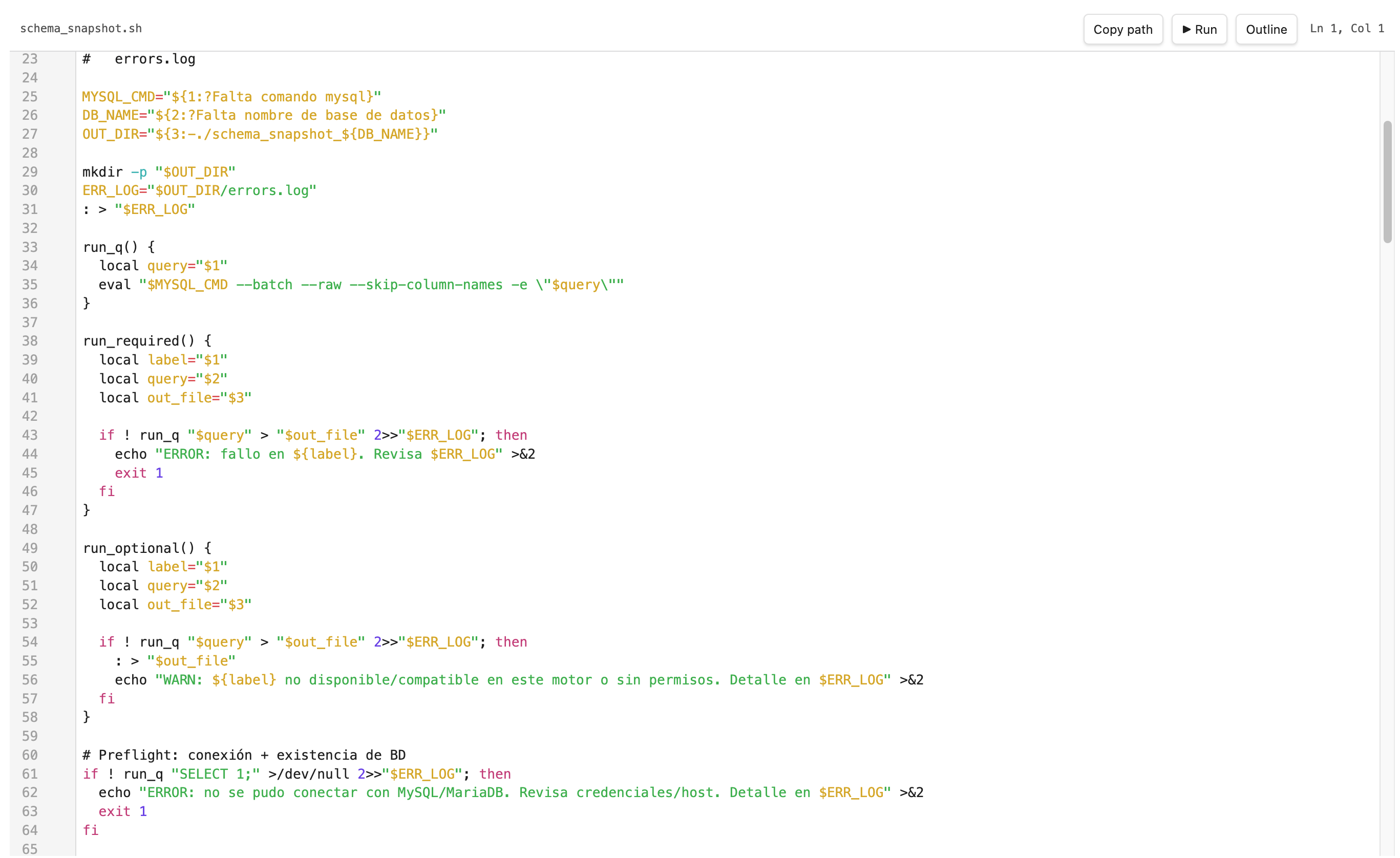1400x858 pixels.
Task: Click the DB_NAME variable assignment
Action: tap(264, 115)
